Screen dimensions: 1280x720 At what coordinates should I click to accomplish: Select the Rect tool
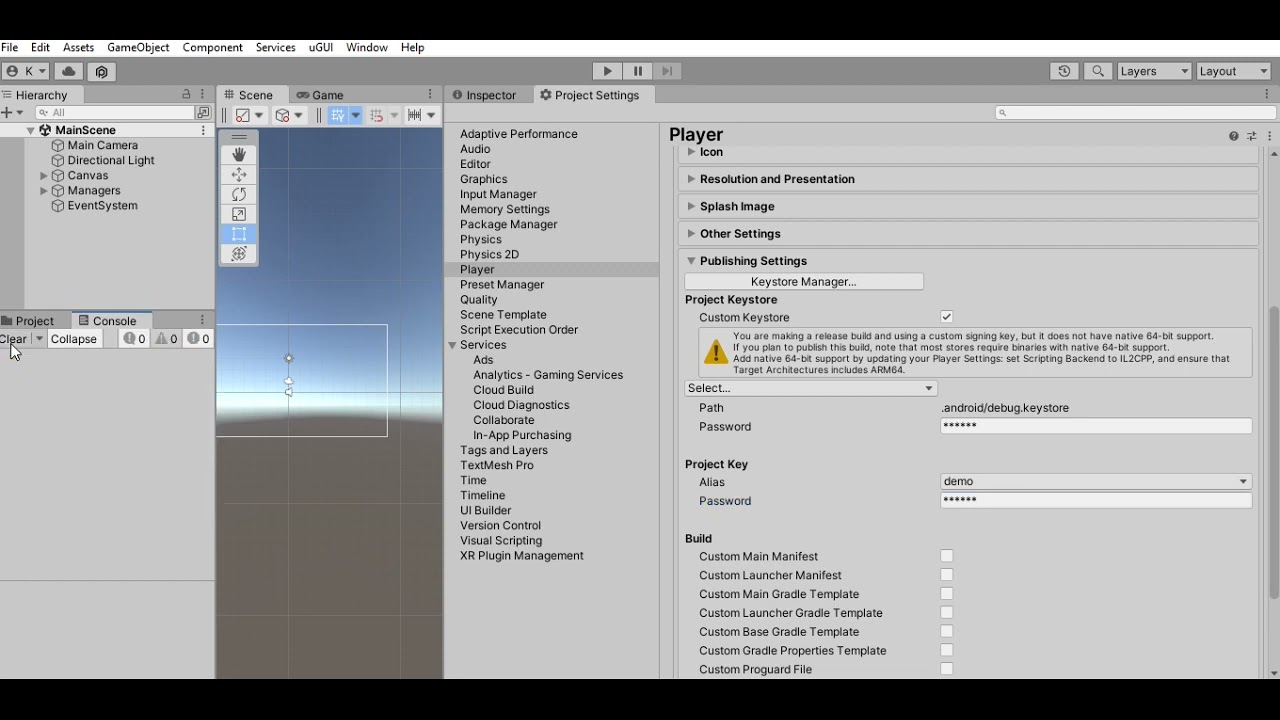238,234
